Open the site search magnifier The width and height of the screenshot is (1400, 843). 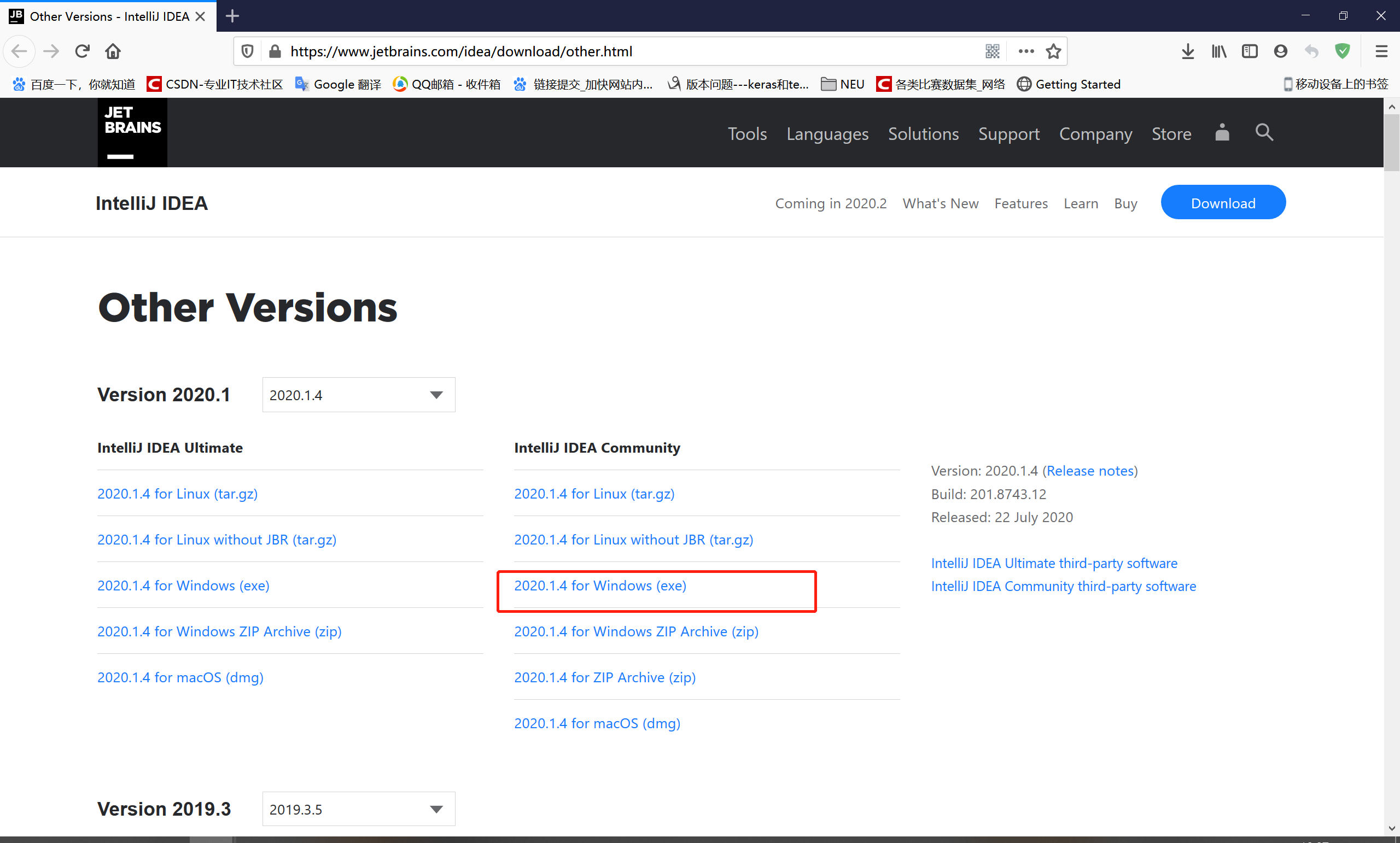pyautogui.click(x=1264, y=133)
